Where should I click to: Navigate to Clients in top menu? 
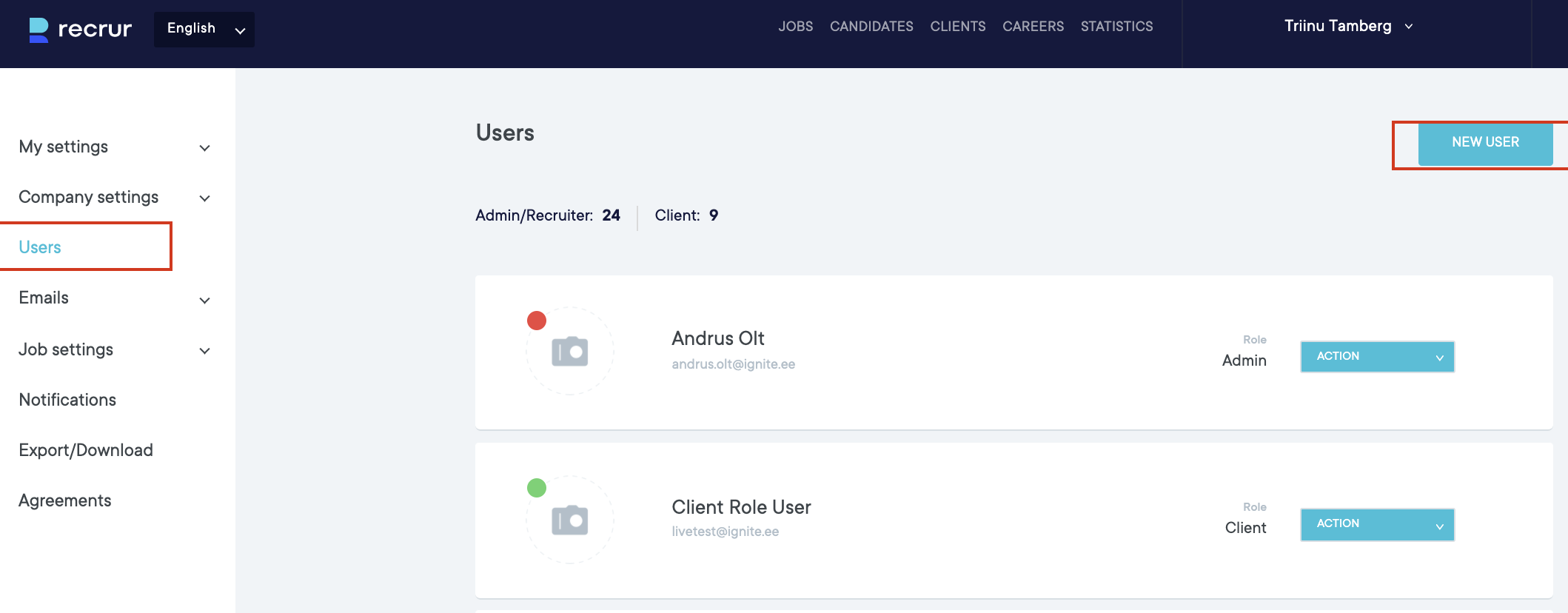[x=957, y=27]
